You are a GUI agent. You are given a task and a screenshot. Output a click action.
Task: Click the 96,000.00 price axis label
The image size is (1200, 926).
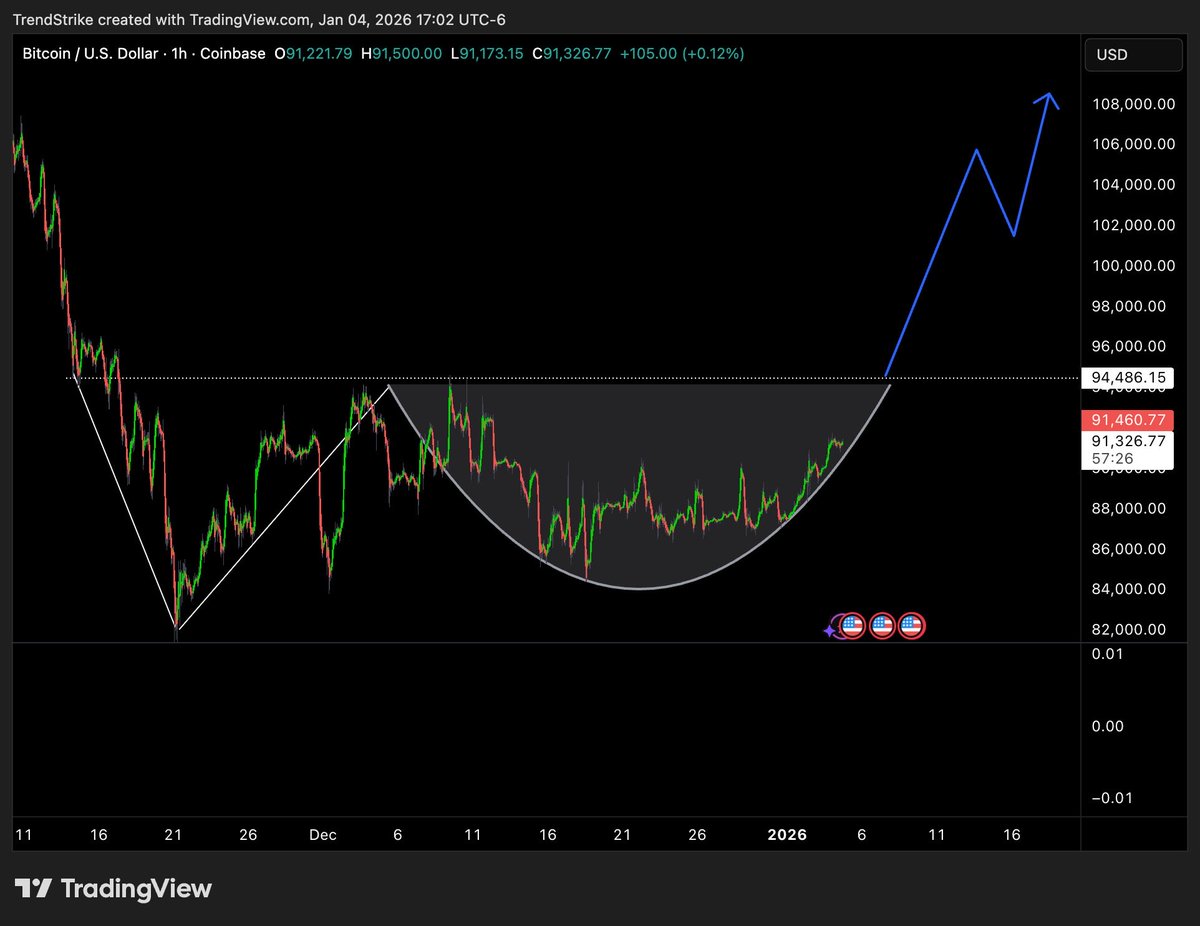1130,347
